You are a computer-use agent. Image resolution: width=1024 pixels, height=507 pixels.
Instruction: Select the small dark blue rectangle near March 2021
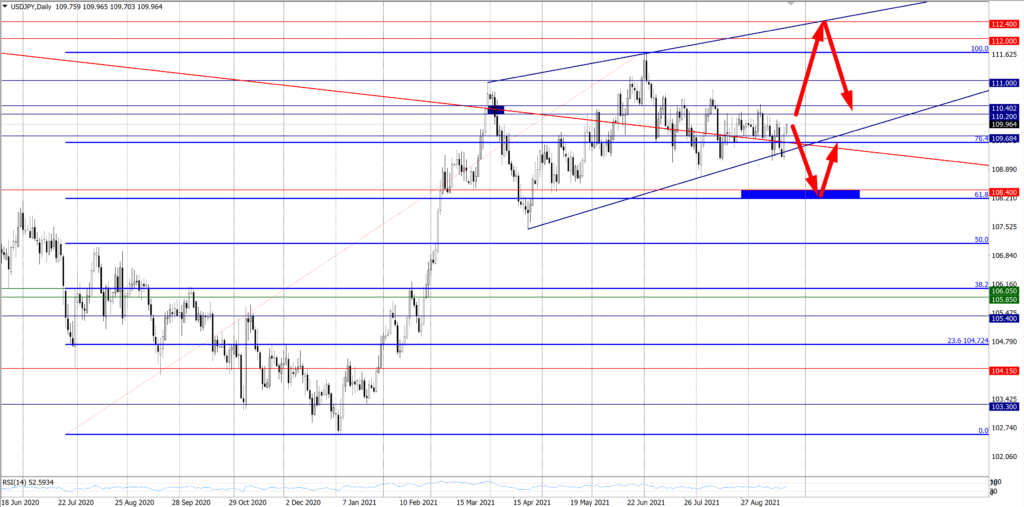(495, 109)
